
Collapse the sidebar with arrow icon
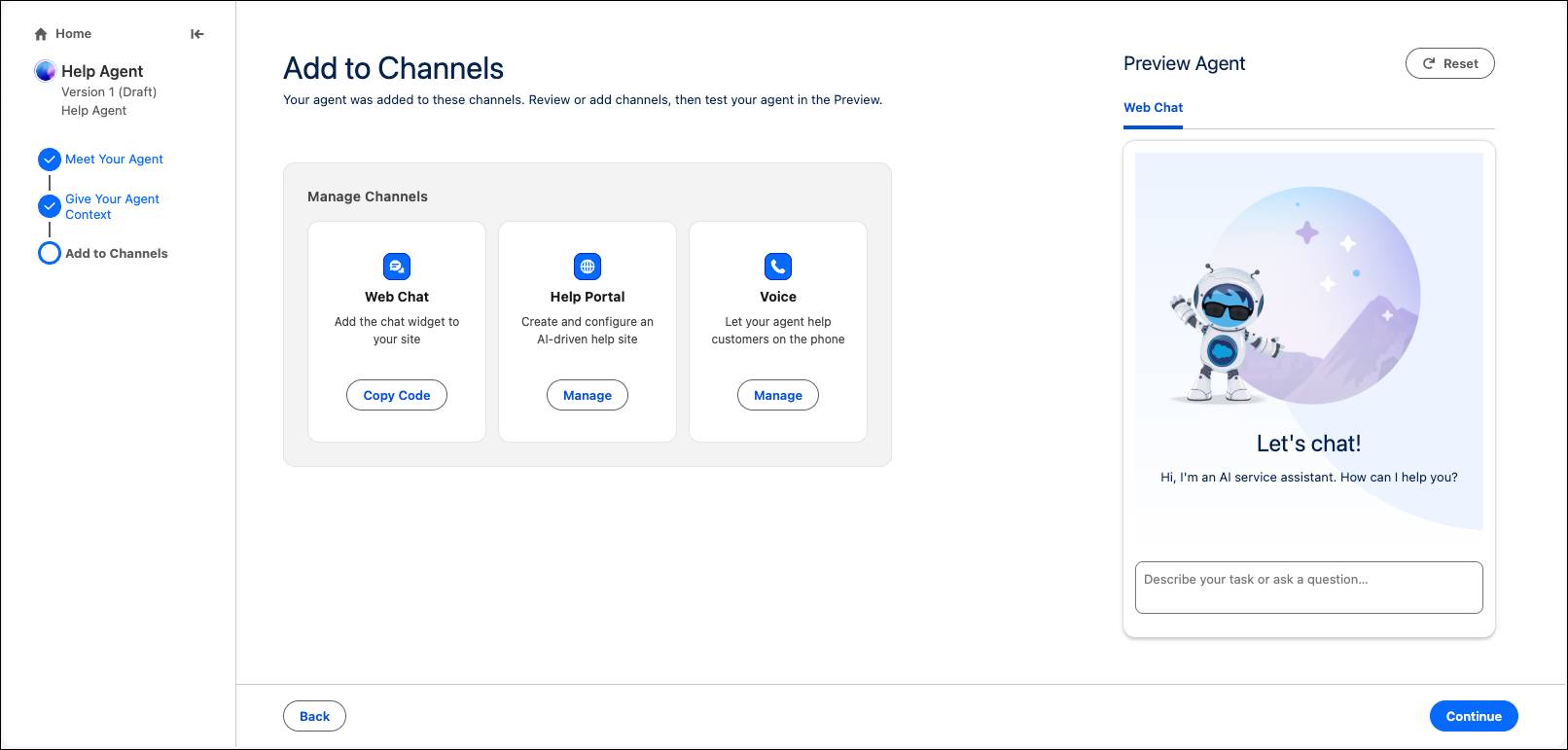click(197, 34)
